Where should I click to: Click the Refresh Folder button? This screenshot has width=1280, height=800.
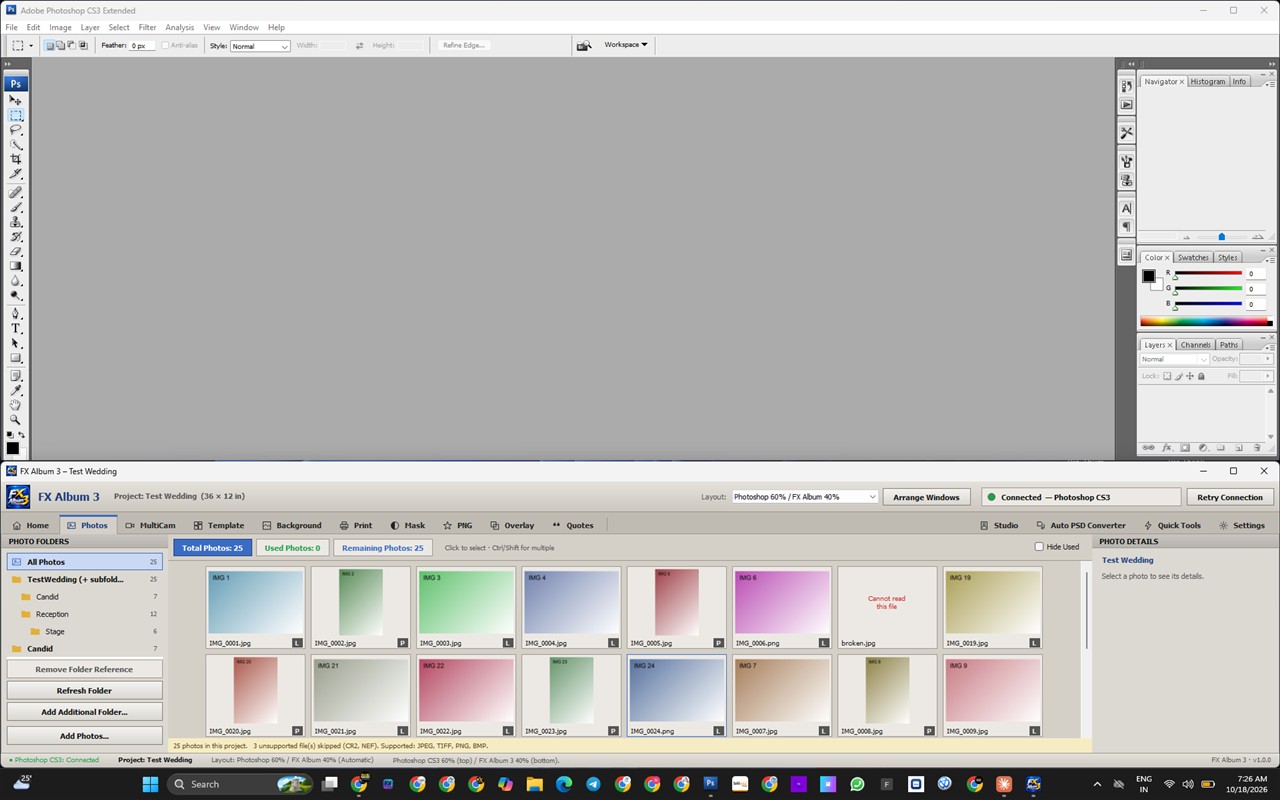pyautogui.click(x=85, y=690)
